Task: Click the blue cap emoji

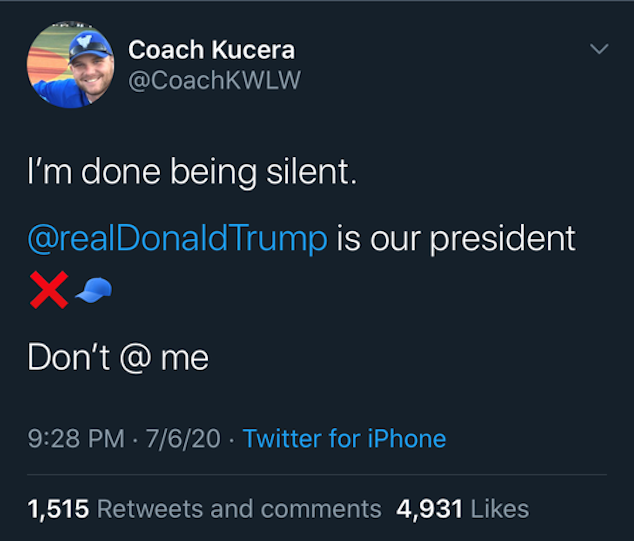Action: click(x=94, y=290)
